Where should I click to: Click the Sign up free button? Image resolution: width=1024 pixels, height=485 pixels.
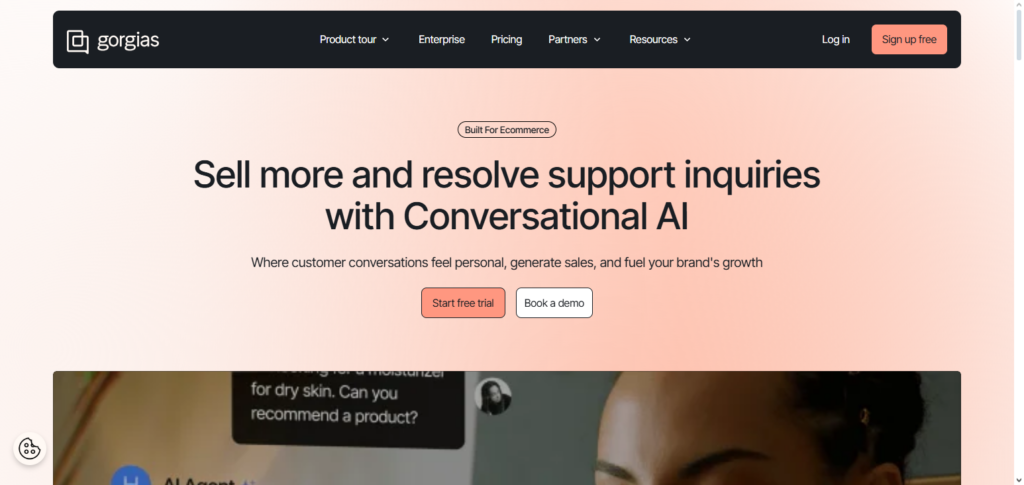[909, 40]
